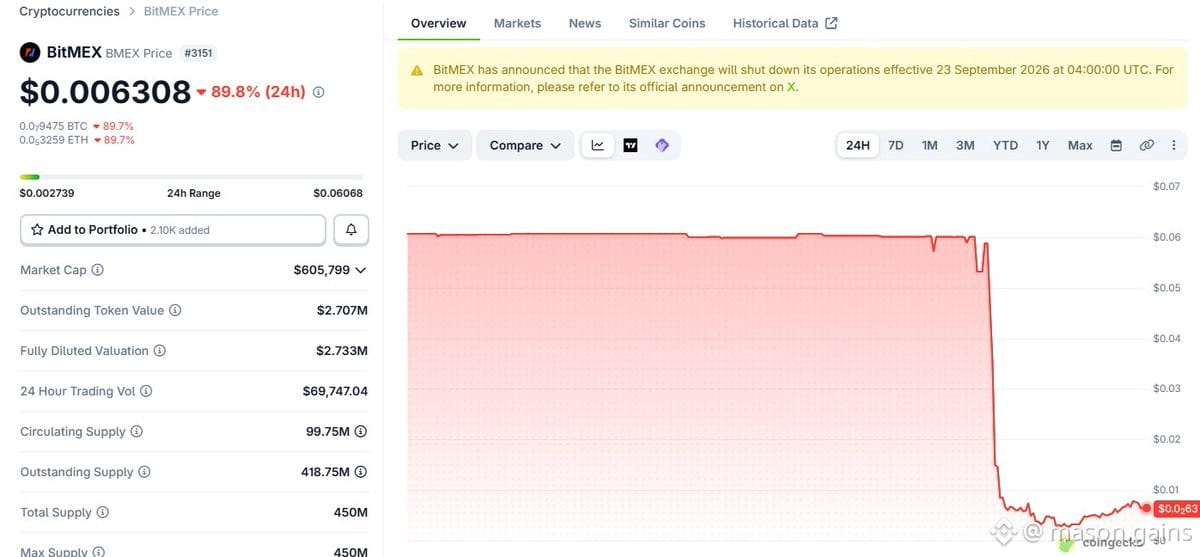Click the star icon in Add to Portfolio
Image resolution: width=1200 pixels, height=557 pixels.
click(x=37, y=230)
